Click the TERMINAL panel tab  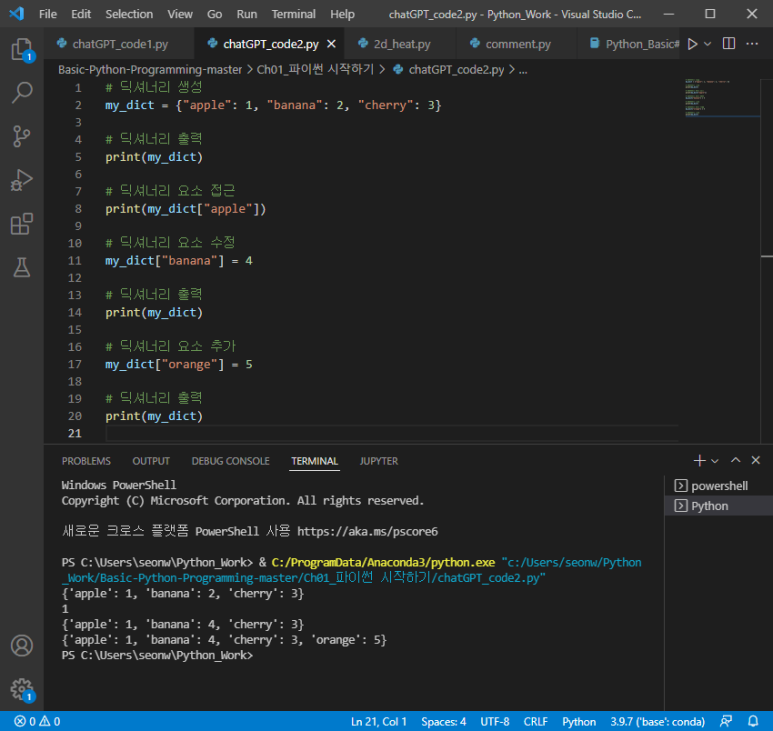pyautogui.click(x=314, y=461)
